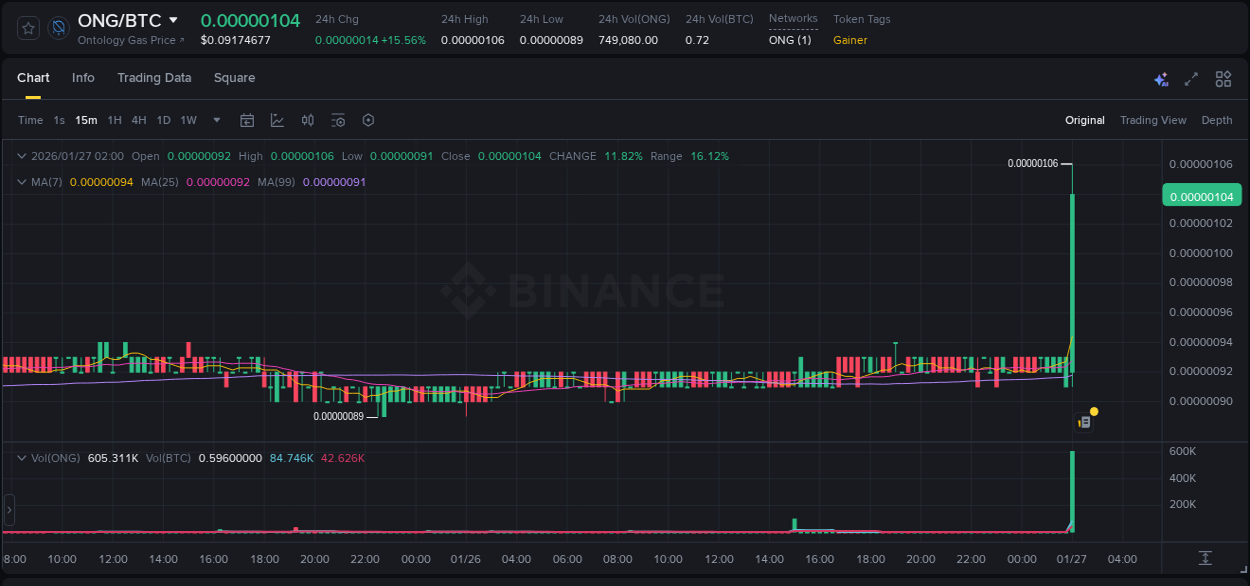
Task: Click the ONG token logo icon
Action: 58,28
